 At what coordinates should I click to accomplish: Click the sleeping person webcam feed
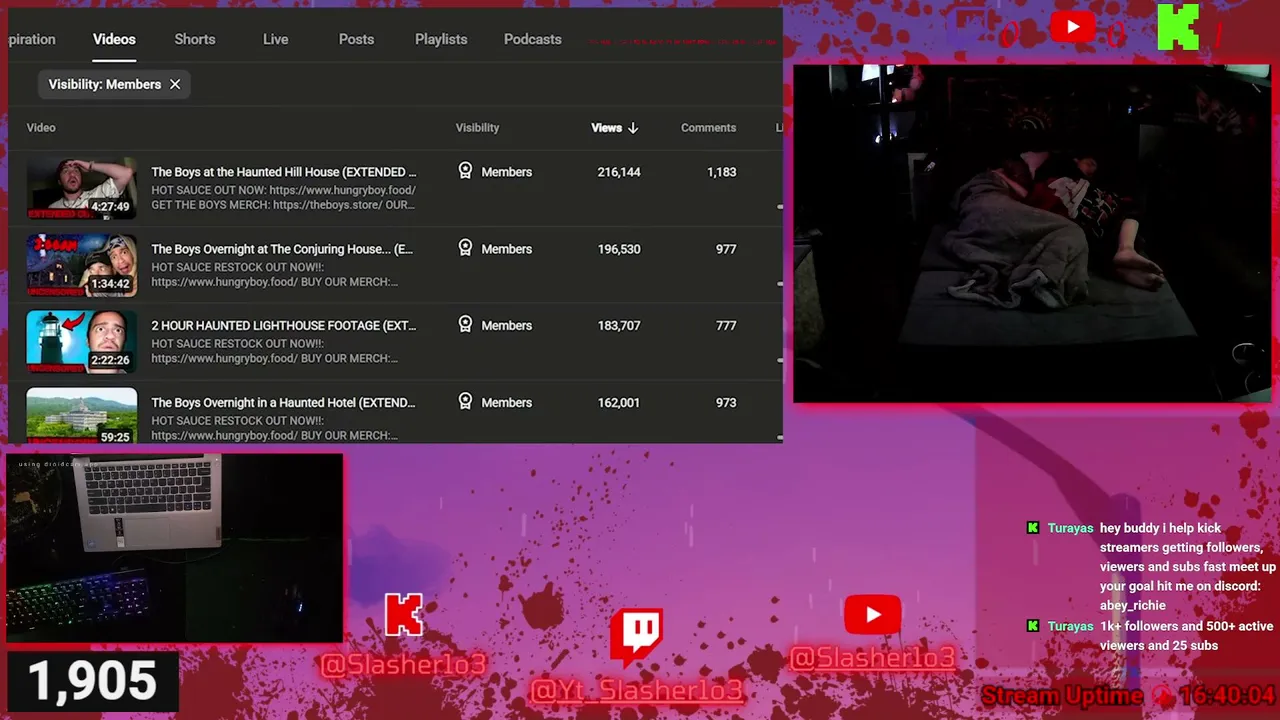(x=1031, y=234)
